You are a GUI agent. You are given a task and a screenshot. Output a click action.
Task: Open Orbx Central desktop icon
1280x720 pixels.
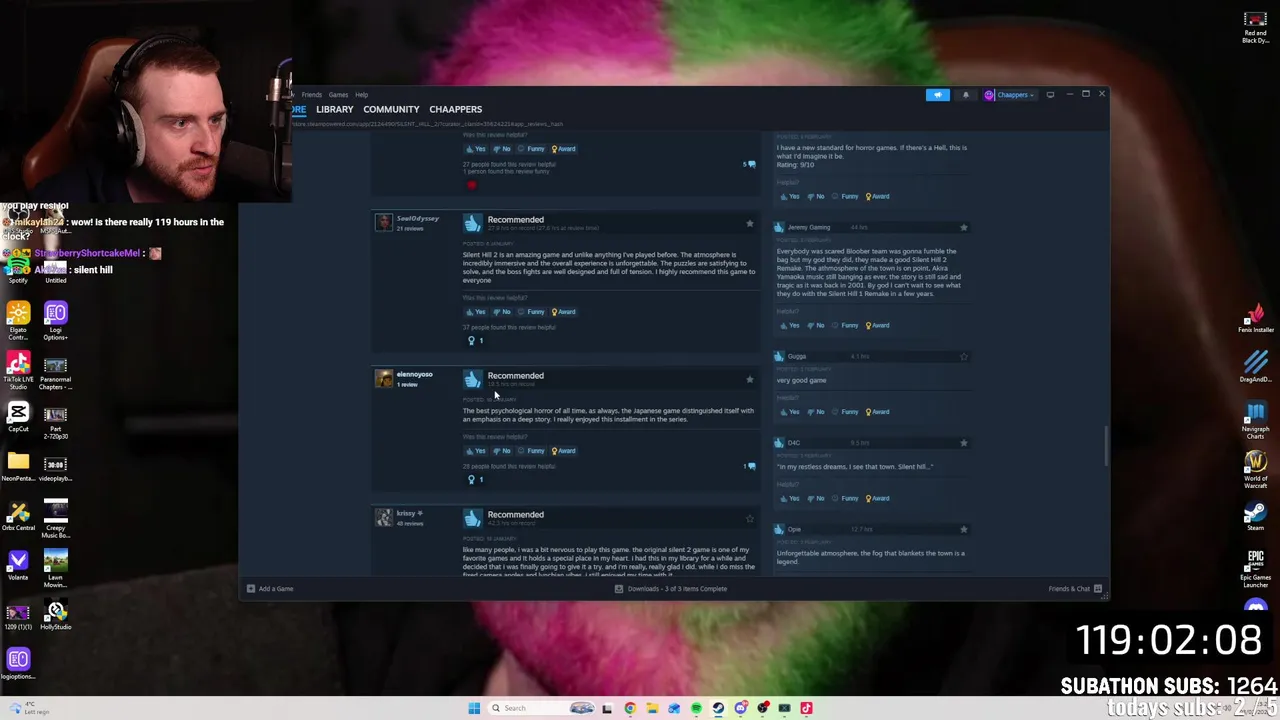pos(18,518)
